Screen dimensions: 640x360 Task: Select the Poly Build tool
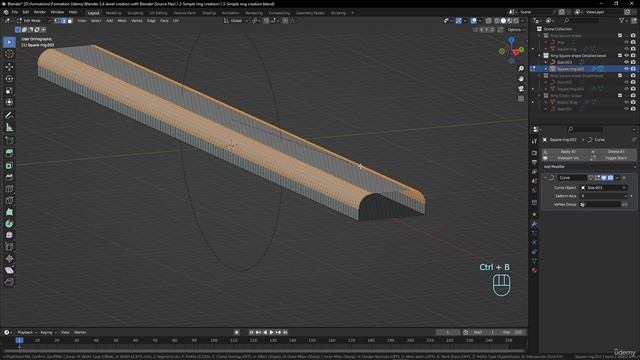click(9, 212)
